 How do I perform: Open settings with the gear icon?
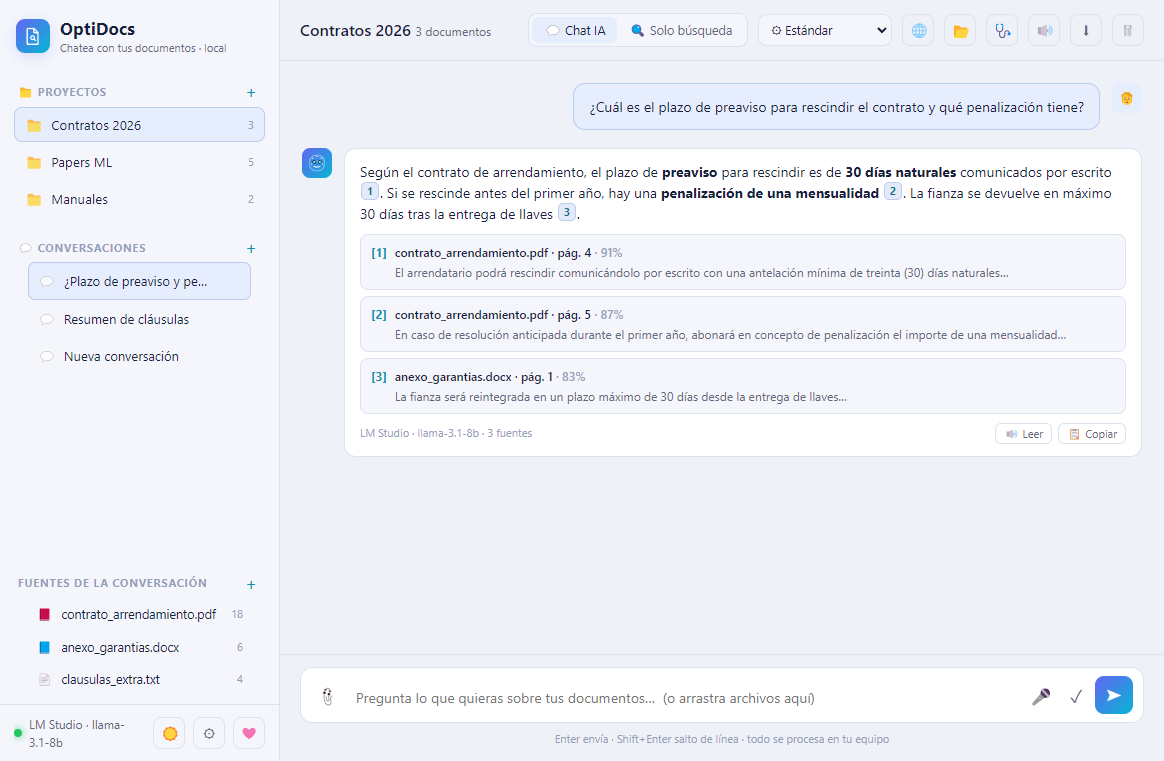[209, 734]
